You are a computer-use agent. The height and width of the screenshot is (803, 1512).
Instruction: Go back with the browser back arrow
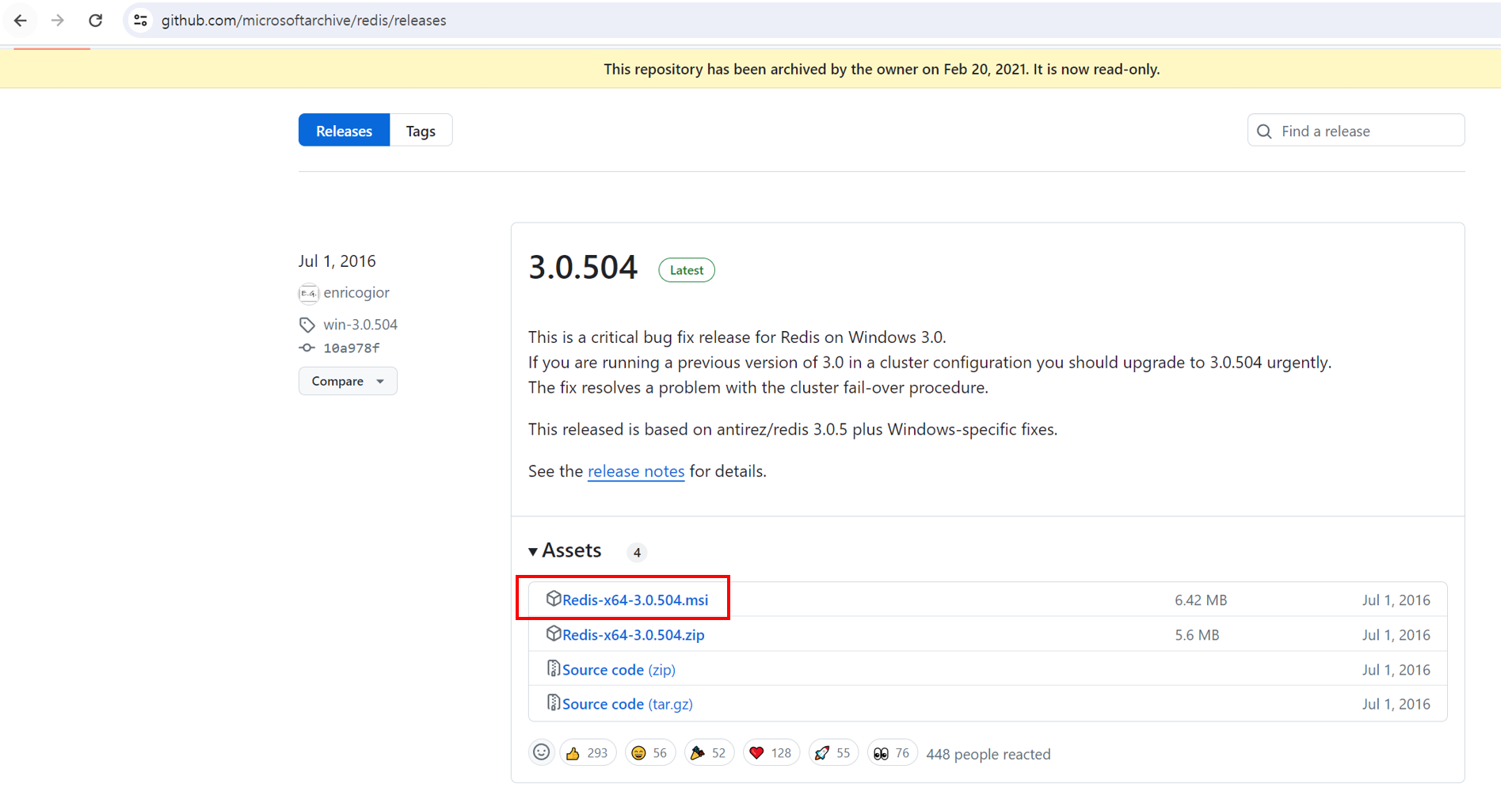21,20
